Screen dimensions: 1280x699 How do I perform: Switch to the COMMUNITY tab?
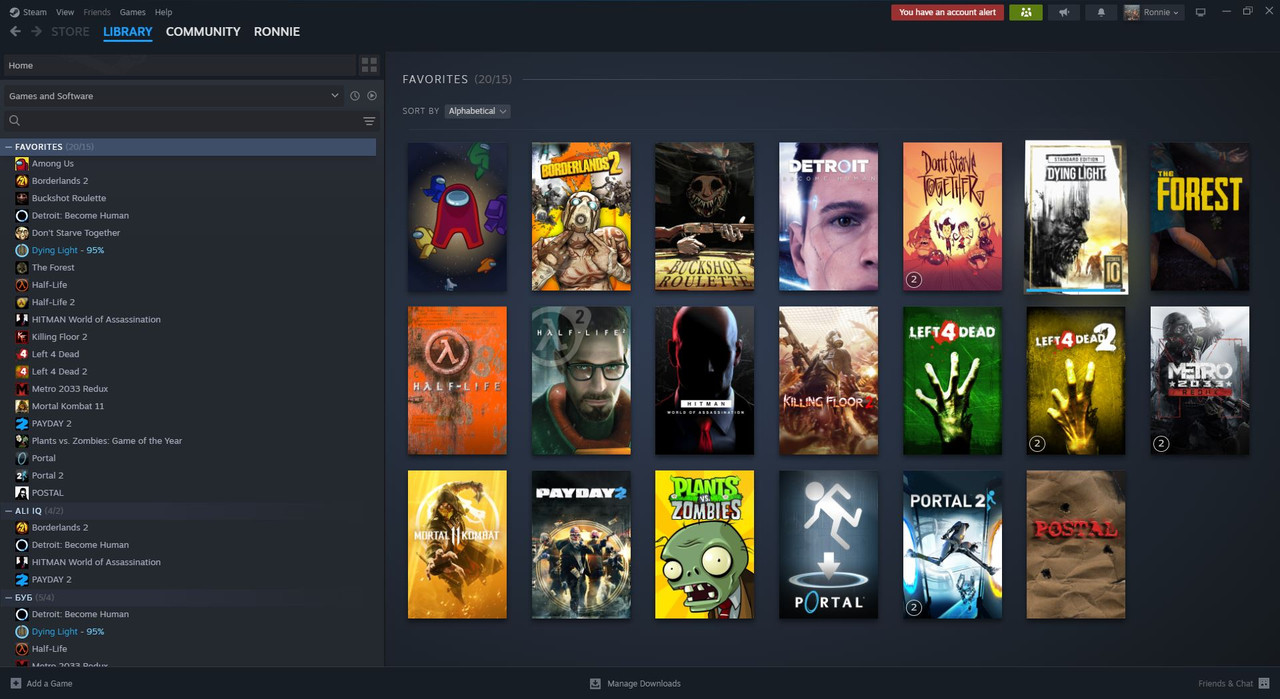(x=203, y=32)
